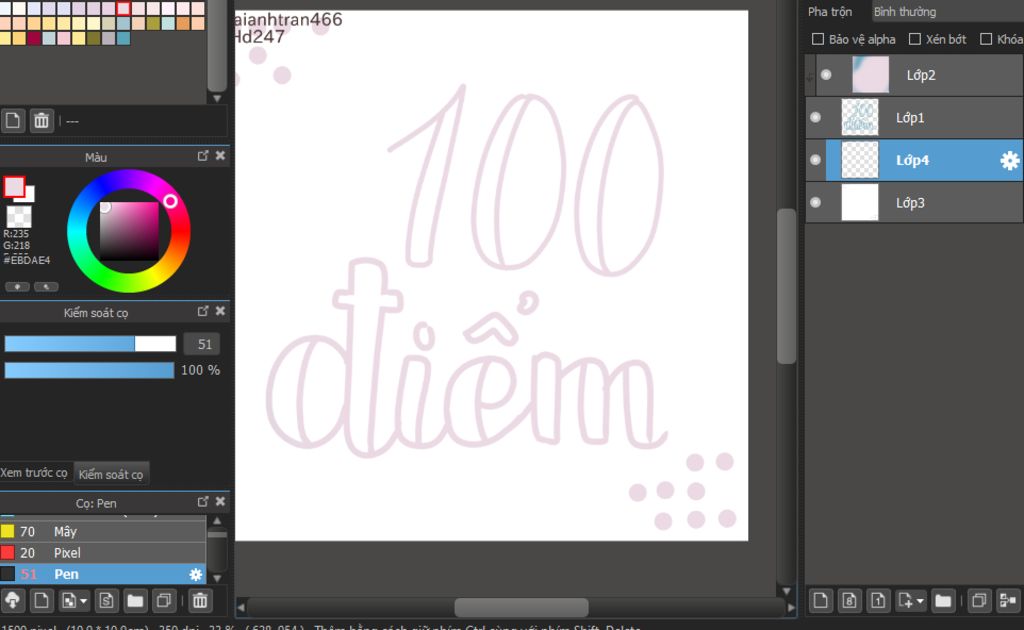
Task: Select the Lớp2 layer
Action: point(920,74)
